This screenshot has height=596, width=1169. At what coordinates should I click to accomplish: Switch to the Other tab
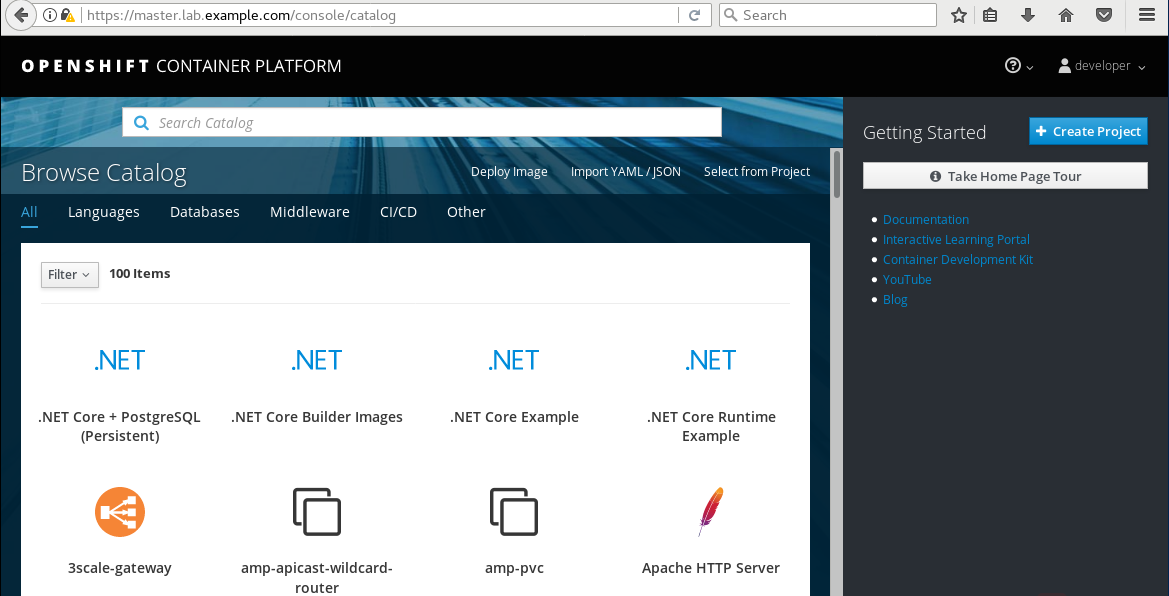466,212
